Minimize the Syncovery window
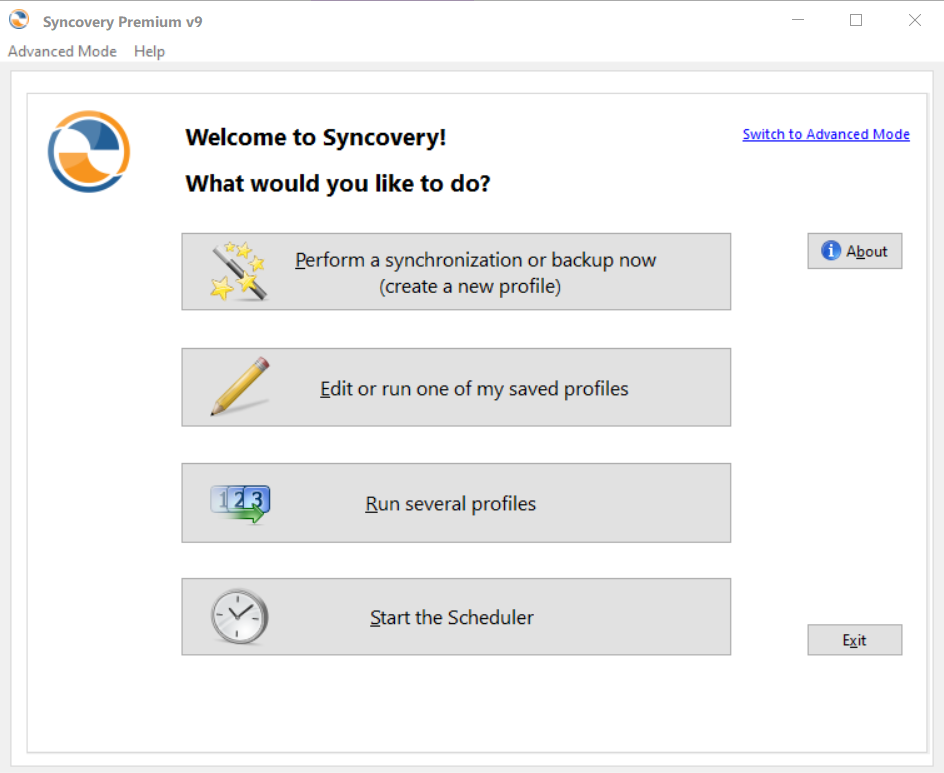 click(798, 20)
